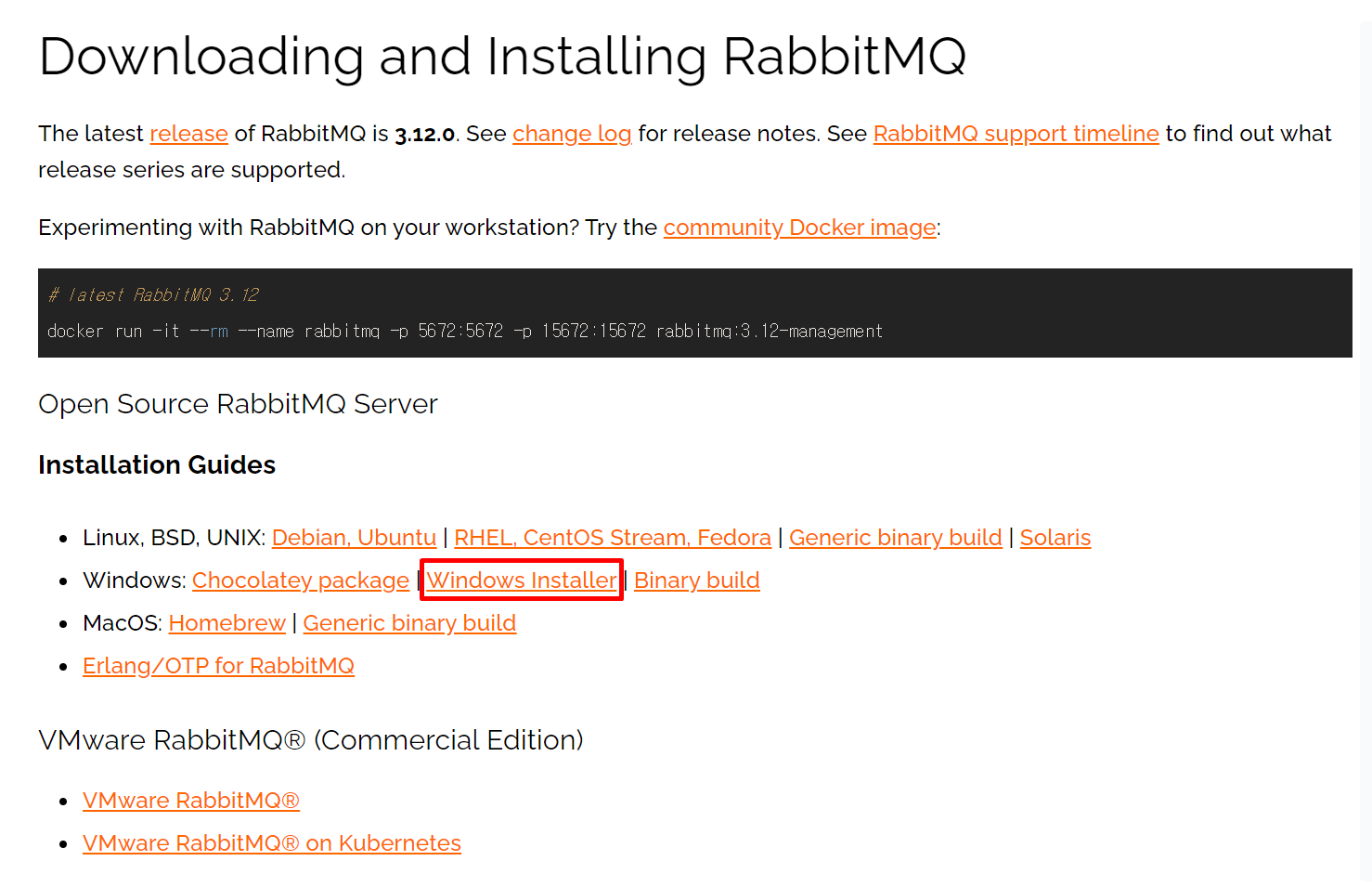1372x887 pixels.
Task: Open the VMware RabbitMQ® link
Action: point(191,801)
